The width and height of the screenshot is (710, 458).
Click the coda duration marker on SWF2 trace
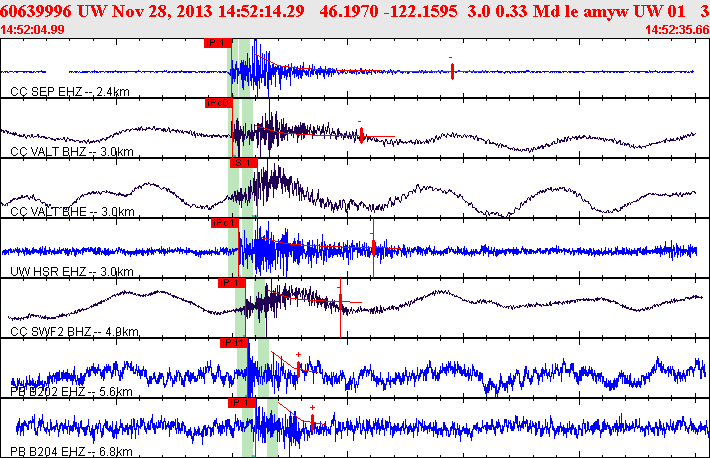point(341,308)
